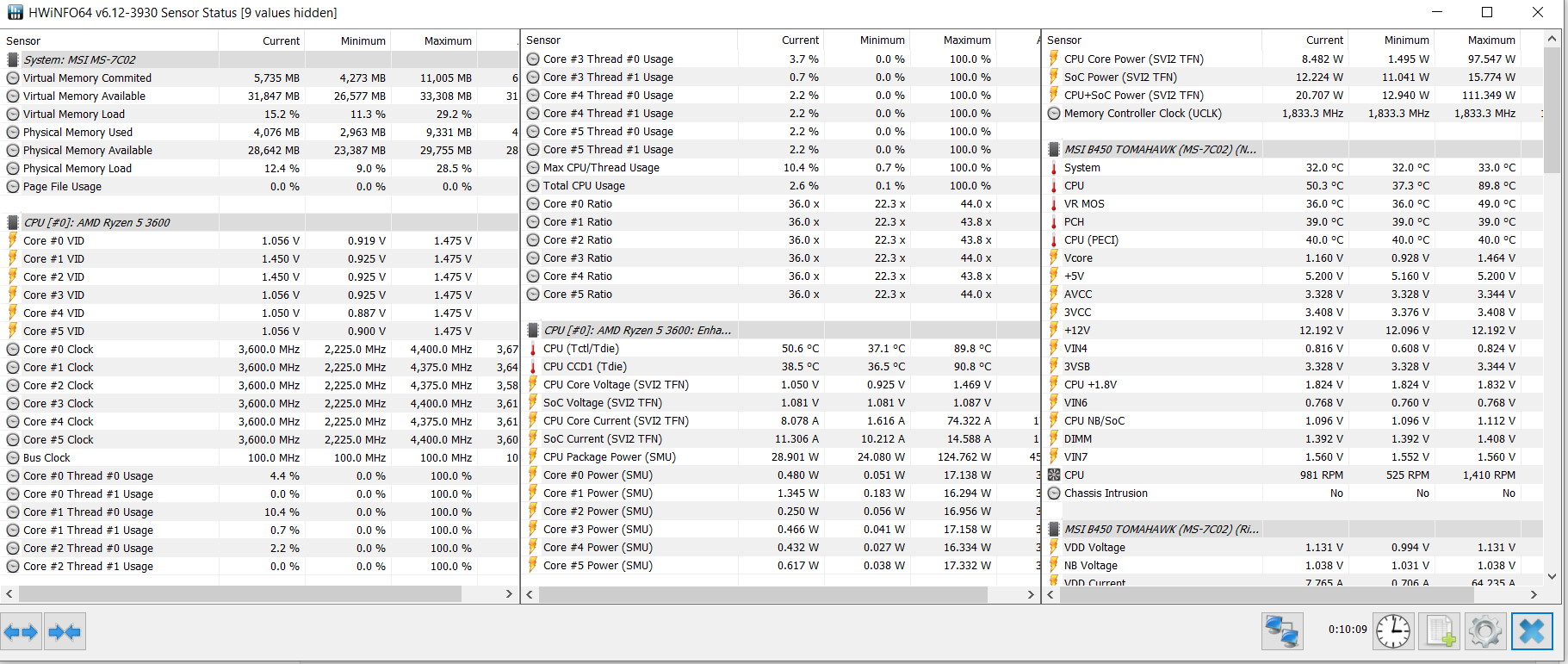This screenshot has width=1568, height=664.
Task: Open sensor settings via the gear icon
Action: coord(1485,631)
